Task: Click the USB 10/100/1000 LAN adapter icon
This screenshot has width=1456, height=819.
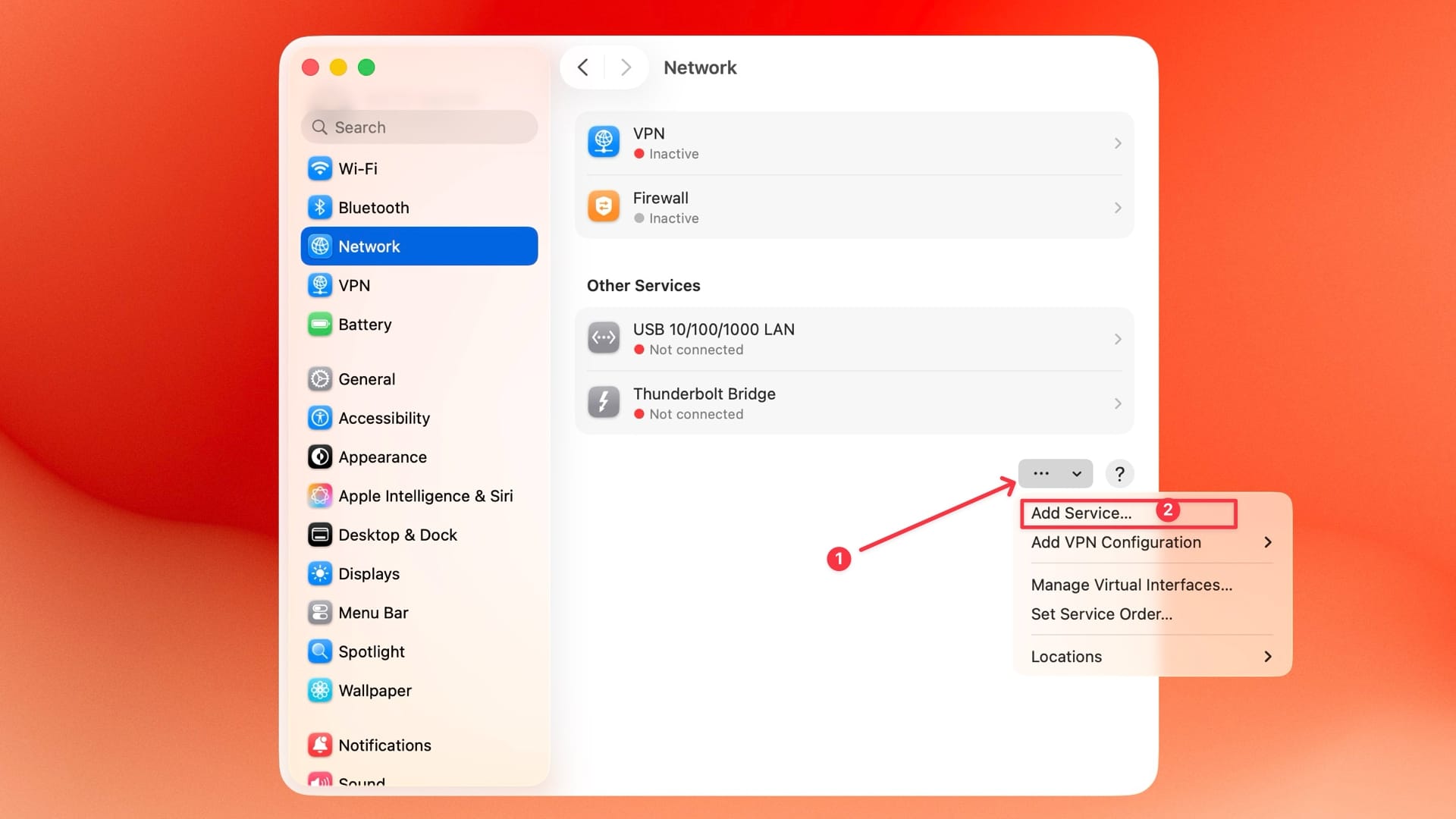Action: [x=603, y=337]
